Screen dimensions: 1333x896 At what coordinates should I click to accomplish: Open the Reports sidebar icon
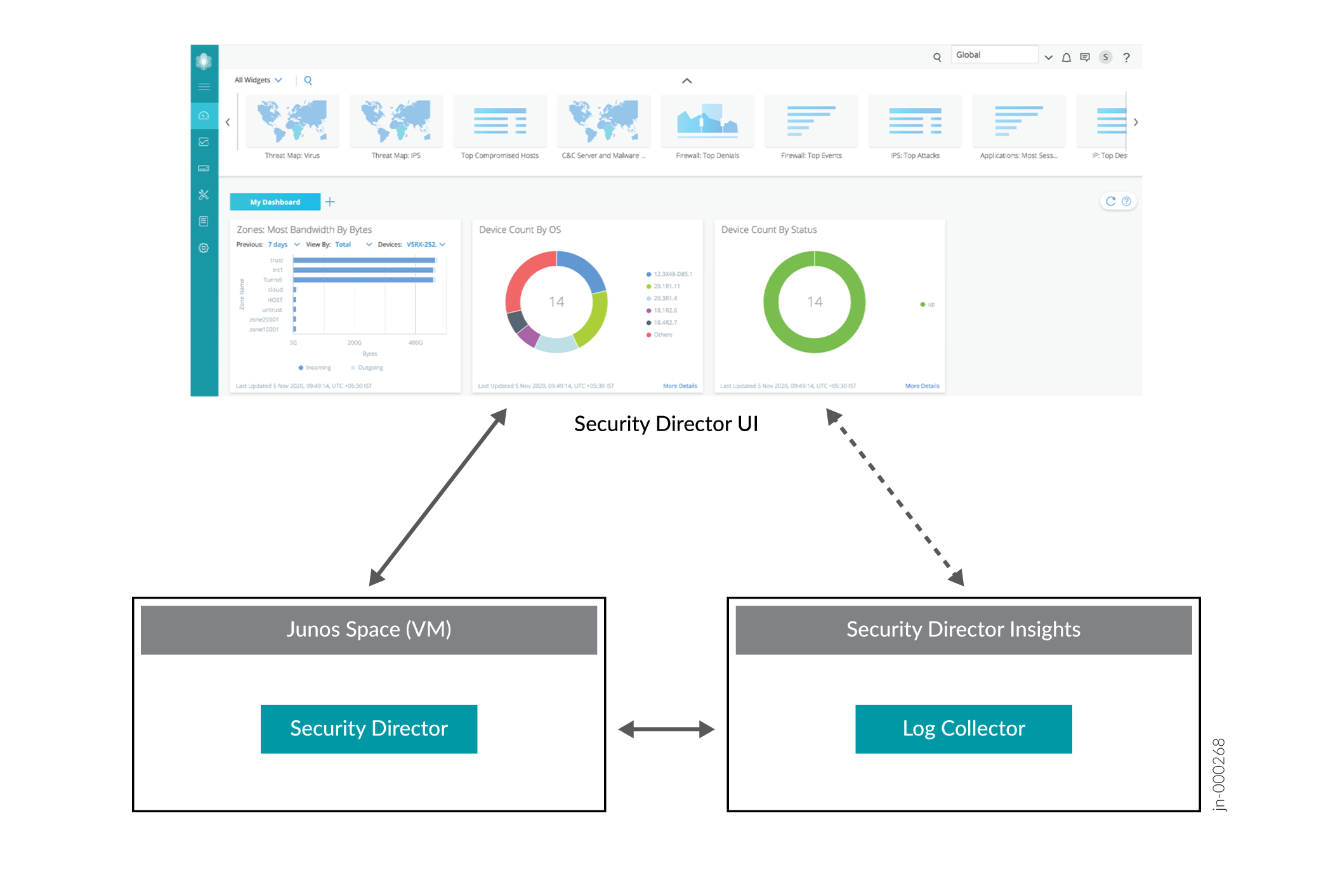[x=204, y=221]
